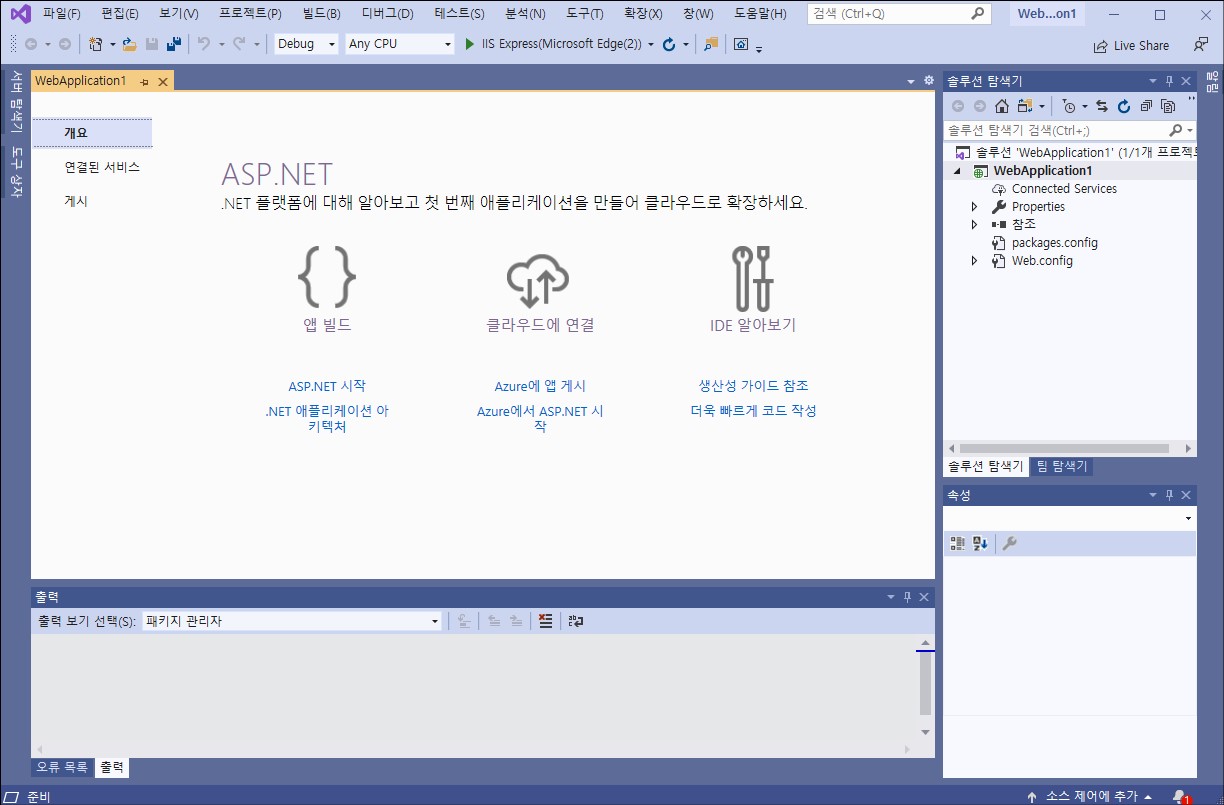Select the 게시 side tab
The width and height of the screenshot is (1224, 805).
coord(76,201)
